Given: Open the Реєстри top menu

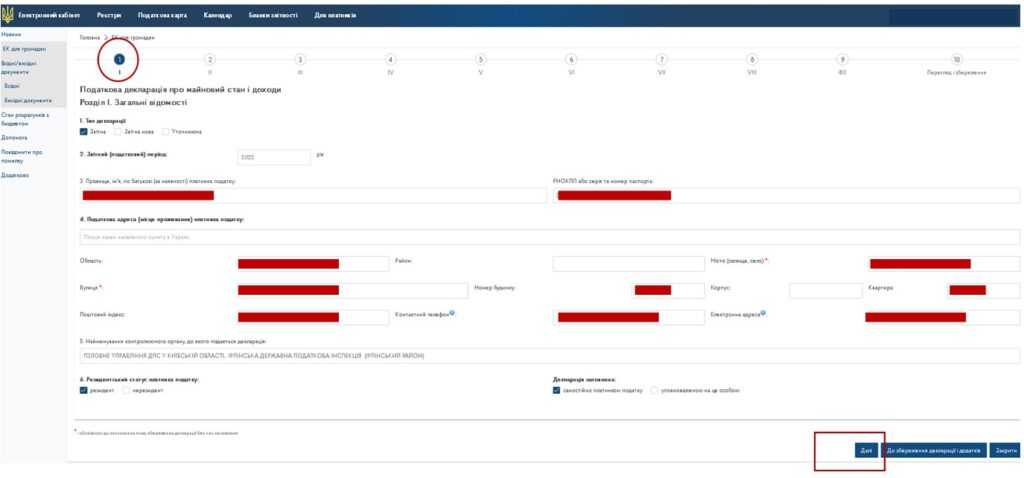Looking at the screenshot, I should pyautogui.click(x=109, y=15).
